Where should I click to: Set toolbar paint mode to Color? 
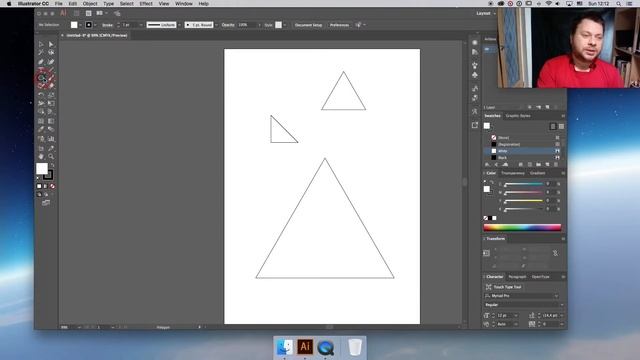click(39, 186)
